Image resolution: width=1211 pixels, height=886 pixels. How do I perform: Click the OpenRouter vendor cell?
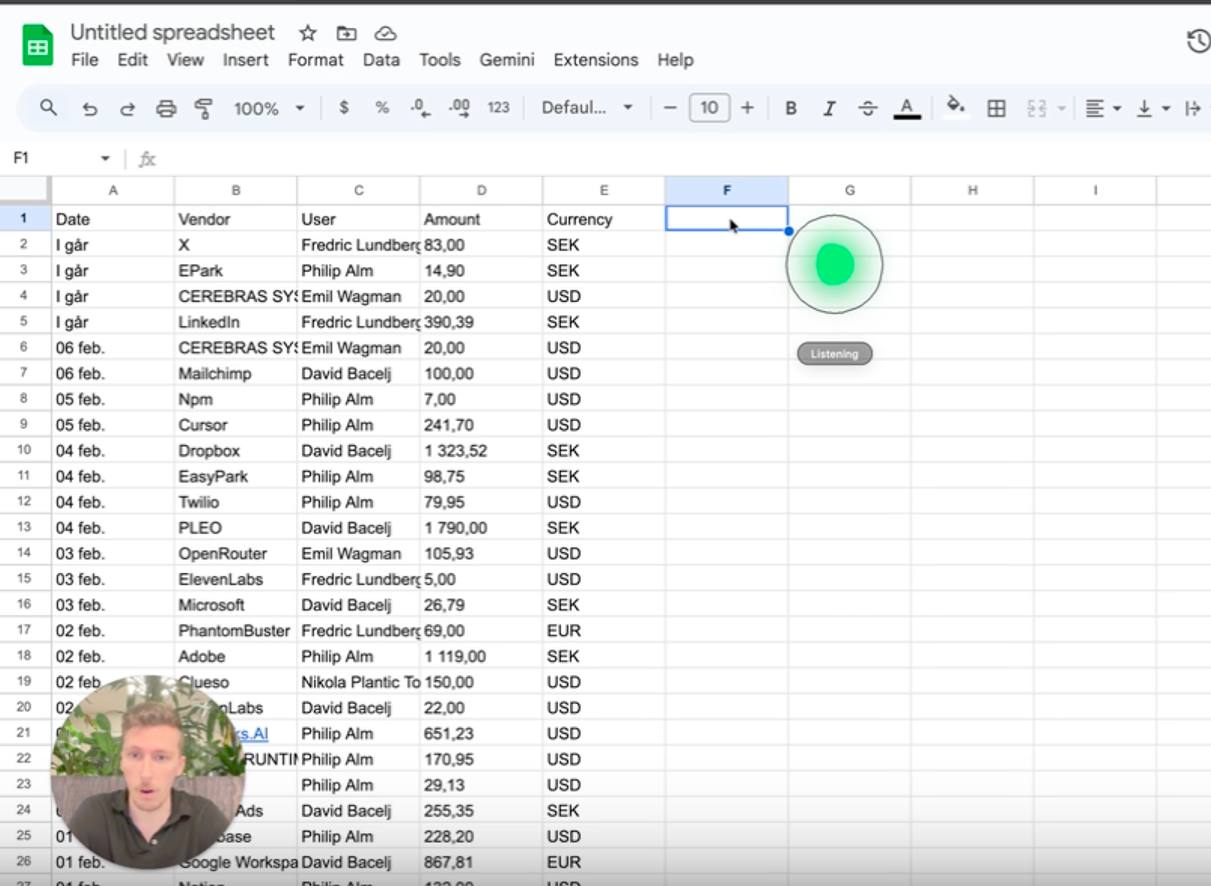(x=235, y=554)
